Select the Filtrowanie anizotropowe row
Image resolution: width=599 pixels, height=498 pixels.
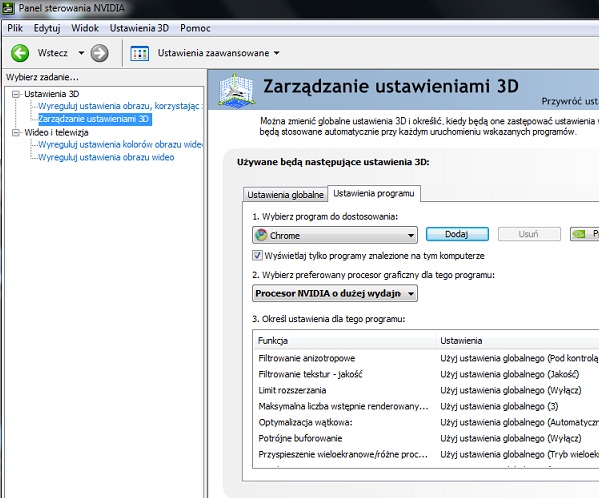(426, 358)
